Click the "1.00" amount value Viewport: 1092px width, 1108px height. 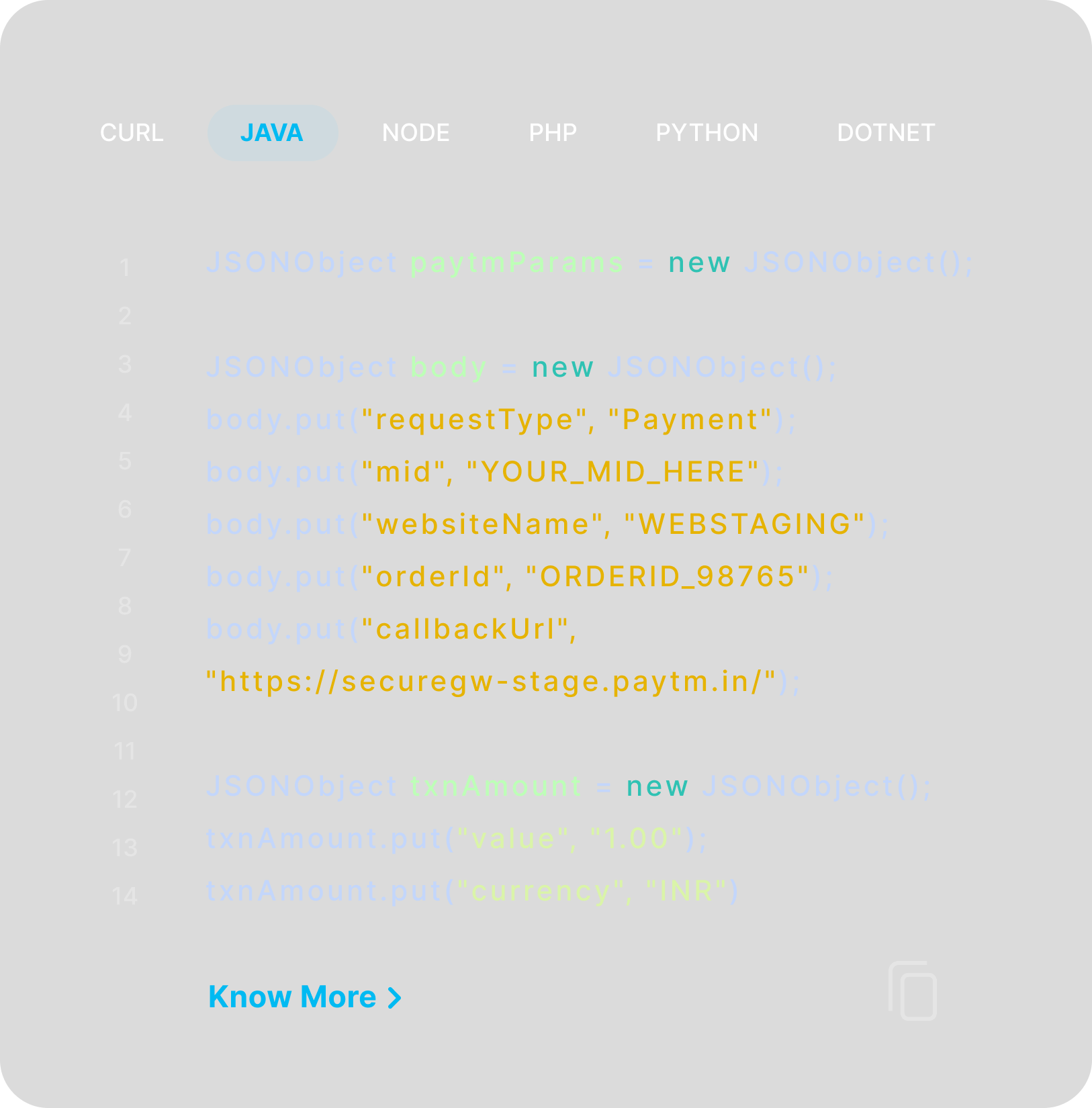tap(636, 839)
